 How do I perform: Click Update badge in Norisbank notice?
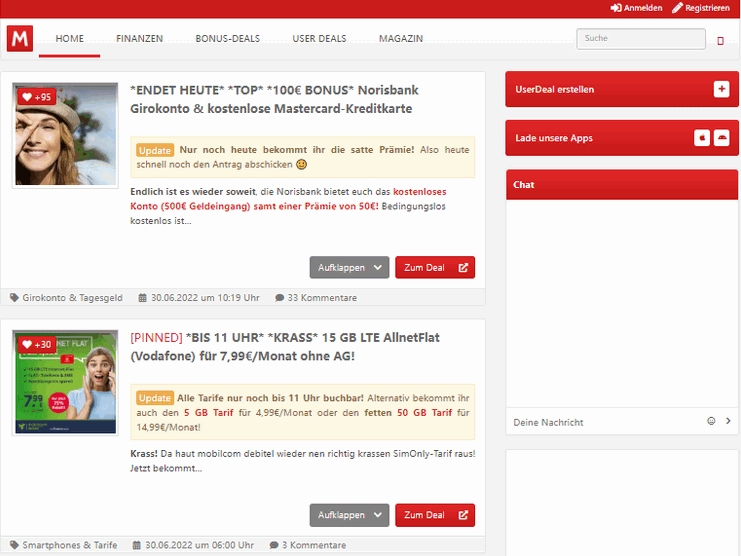click(x=155, y=150)
